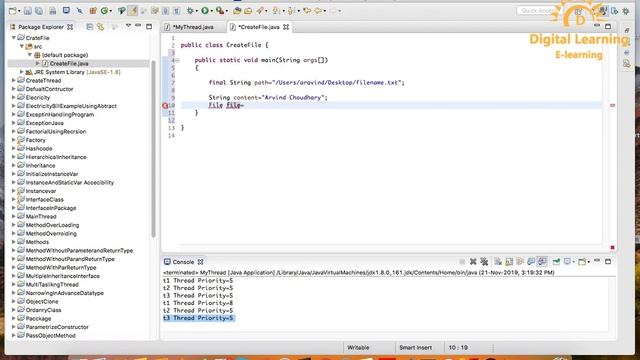Image resolution: width=640 pixels, height=360 pixels.
Task: Click the Console view tab
Action: point(183,262)
